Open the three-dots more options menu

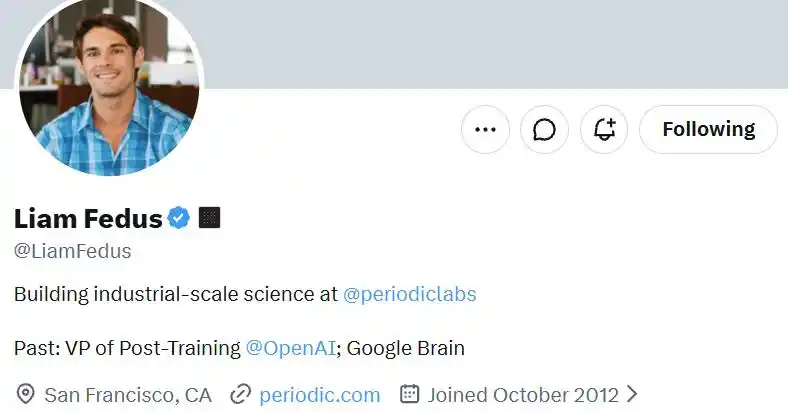tap(485, 130)
